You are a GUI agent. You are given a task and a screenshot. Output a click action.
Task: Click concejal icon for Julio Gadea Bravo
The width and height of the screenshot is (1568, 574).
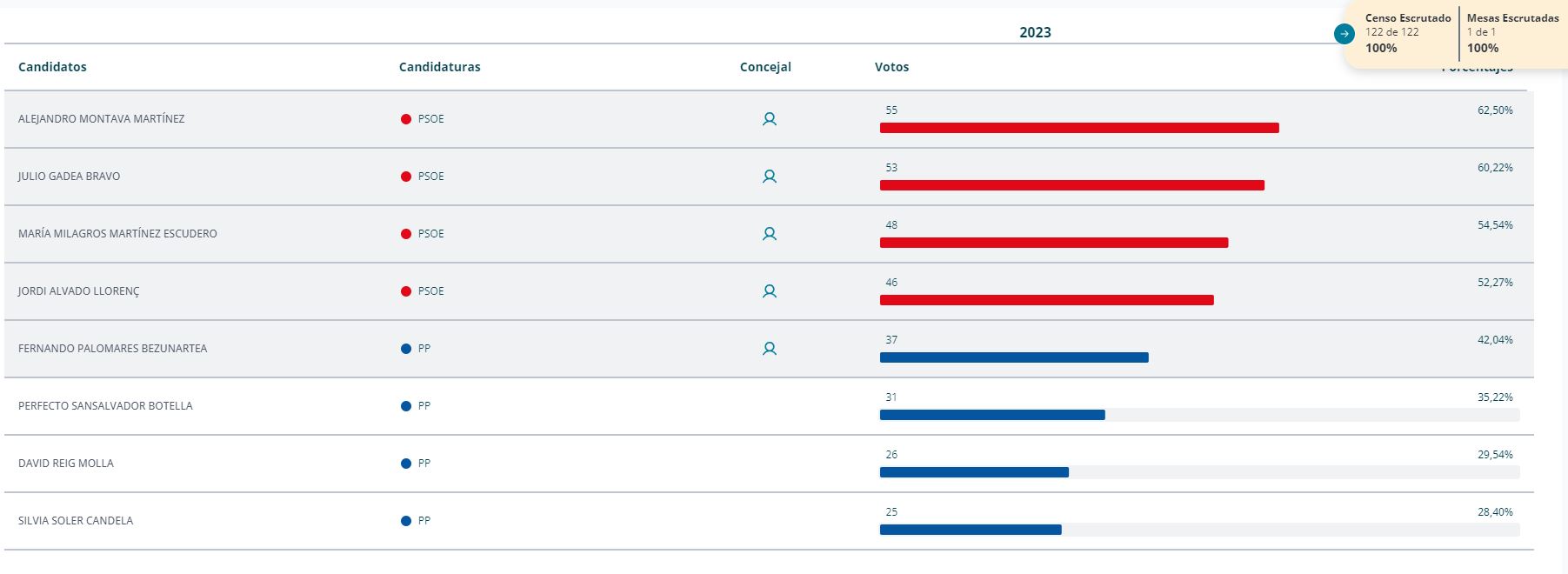[769, 177]
